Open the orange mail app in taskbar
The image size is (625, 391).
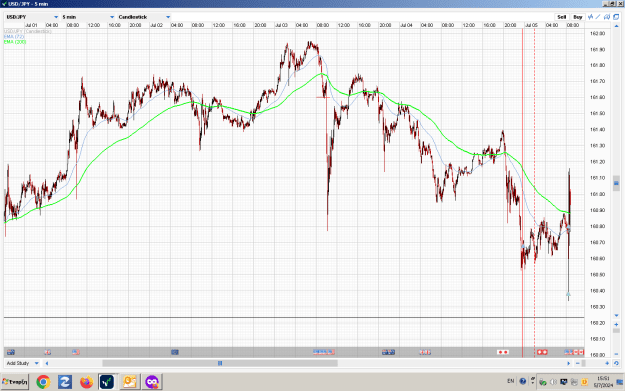[x=130, y=382]
